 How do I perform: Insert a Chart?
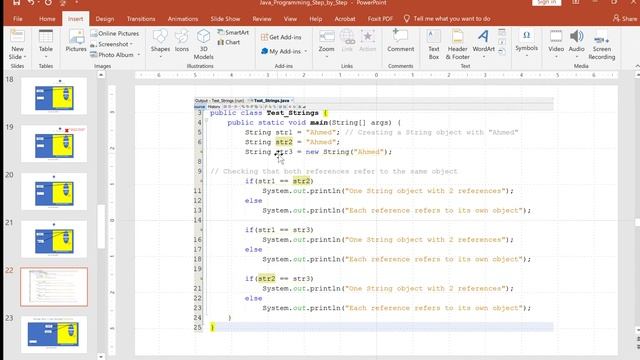coord(229,42)
